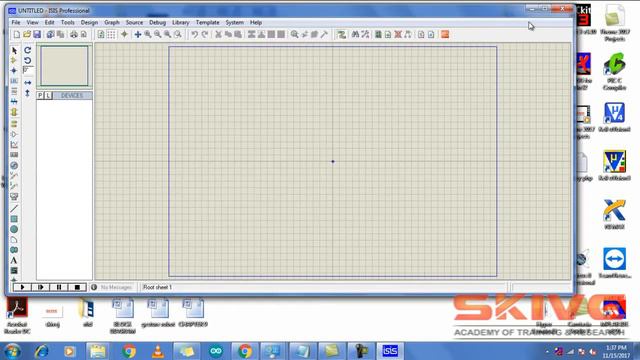Image resolution: width=640 pixels, height=360 pixels.
Task: Select the Current Probe Mode tool
Action: pos(14,186)
